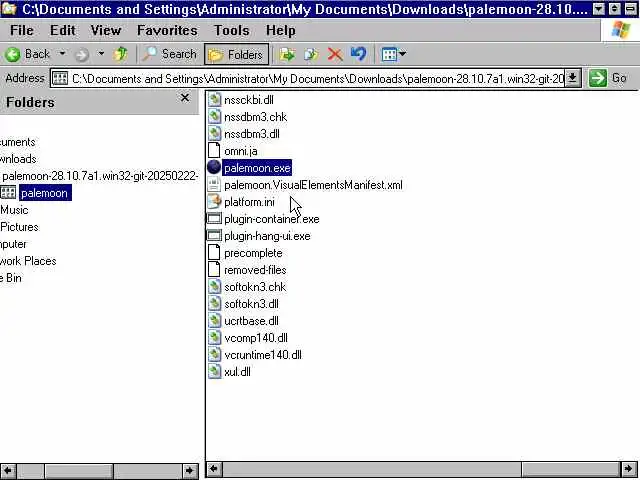Select the palemoon folder in tree
The width and height of the screenshot is (640, 480).
point(44,193)
